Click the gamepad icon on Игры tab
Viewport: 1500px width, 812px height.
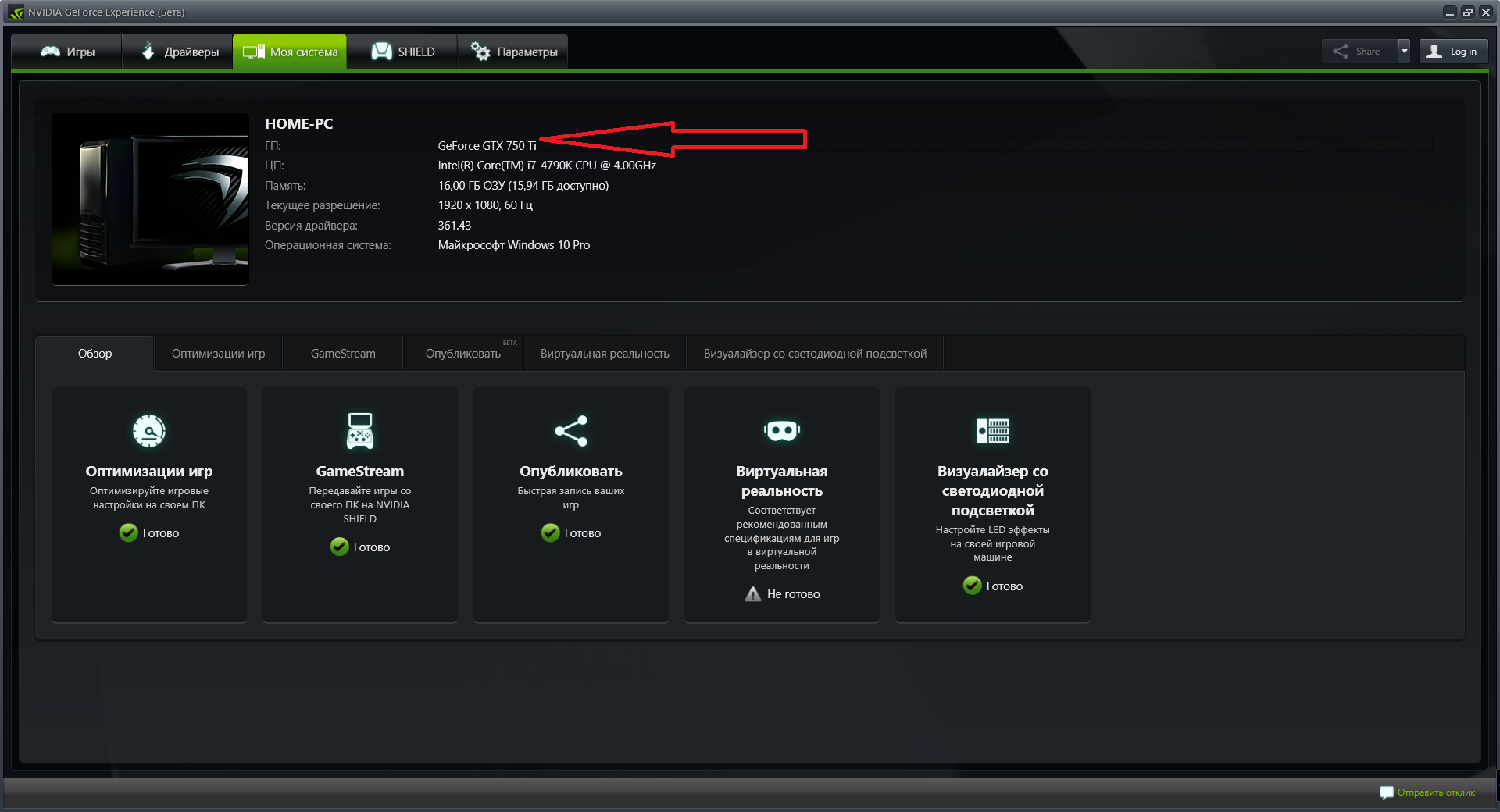click(x=51, y=52)
